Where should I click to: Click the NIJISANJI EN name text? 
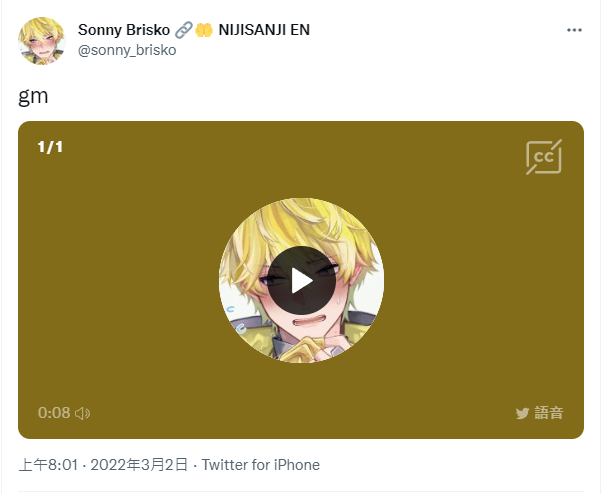click(x=264, y=30)
